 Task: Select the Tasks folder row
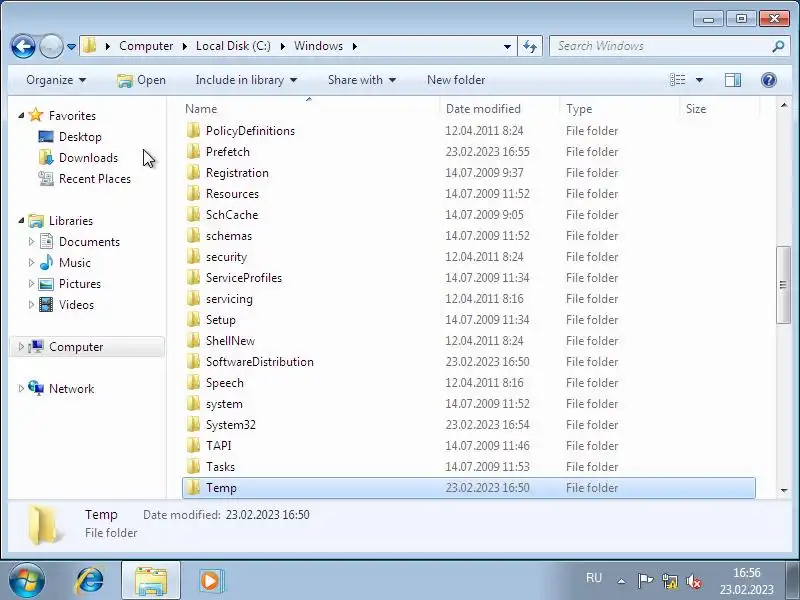pyautogui.click(x=468, y=466)
